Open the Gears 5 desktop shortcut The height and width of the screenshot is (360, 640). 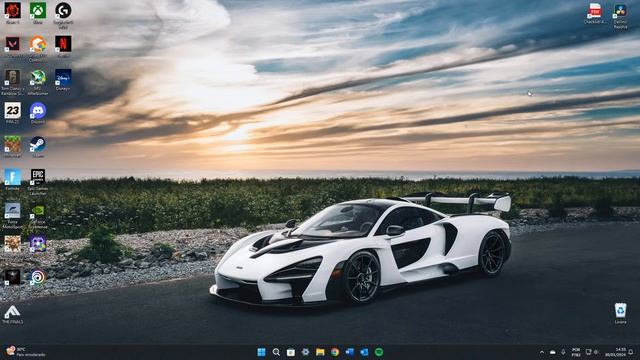point(12,11)
